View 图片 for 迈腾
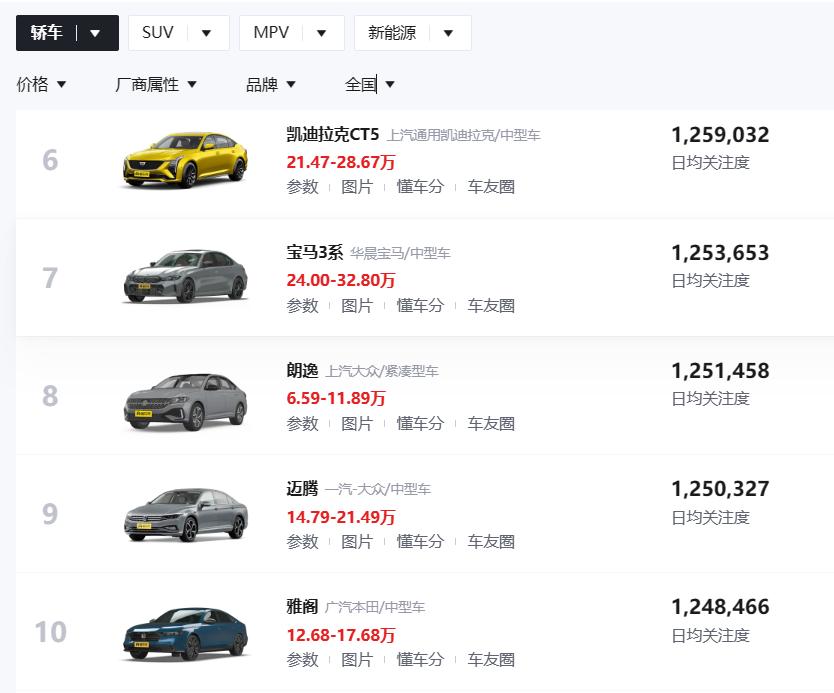Screen dimensions: 834x693 click(357, 542)
